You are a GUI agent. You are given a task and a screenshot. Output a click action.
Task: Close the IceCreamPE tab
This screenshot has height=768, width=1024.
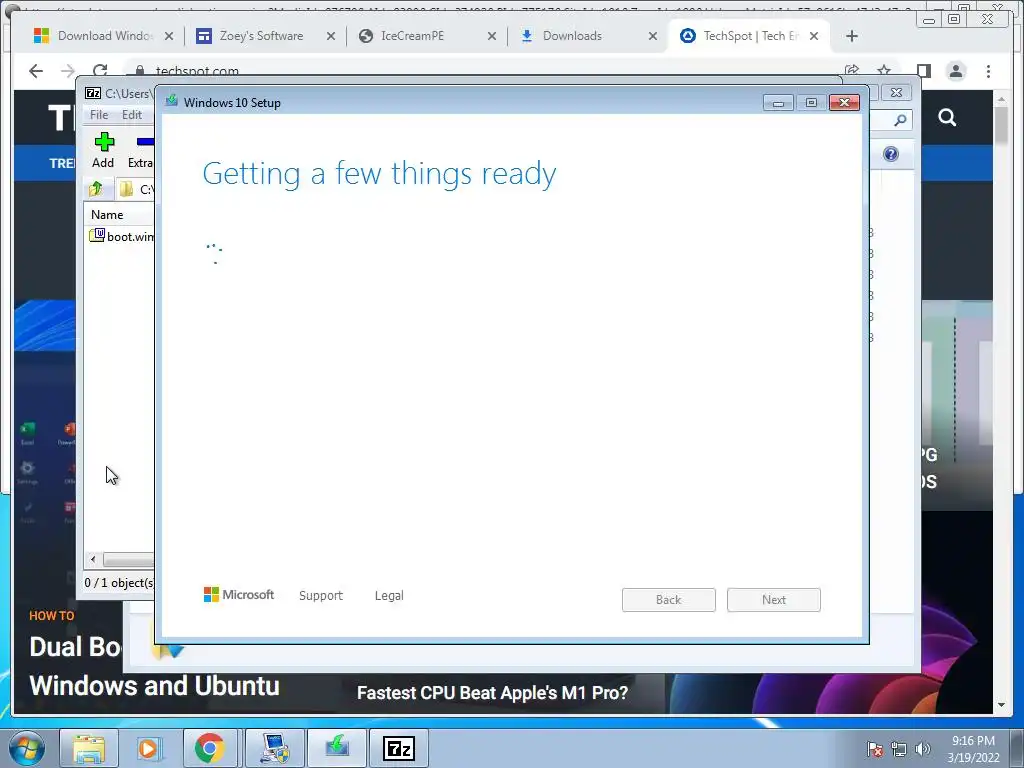492,36
